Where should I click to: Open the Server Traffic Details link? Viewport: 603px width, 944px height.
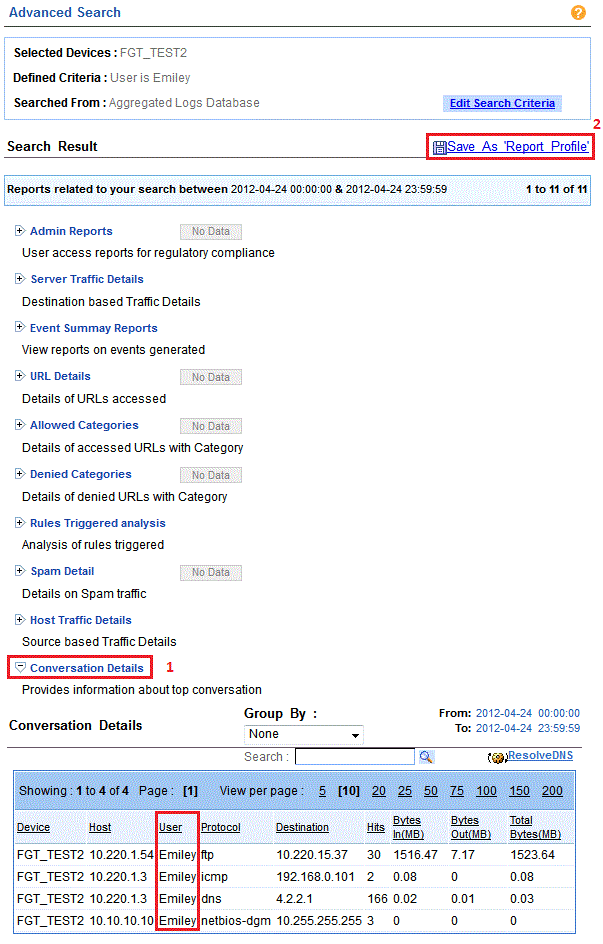pos(87,279)
